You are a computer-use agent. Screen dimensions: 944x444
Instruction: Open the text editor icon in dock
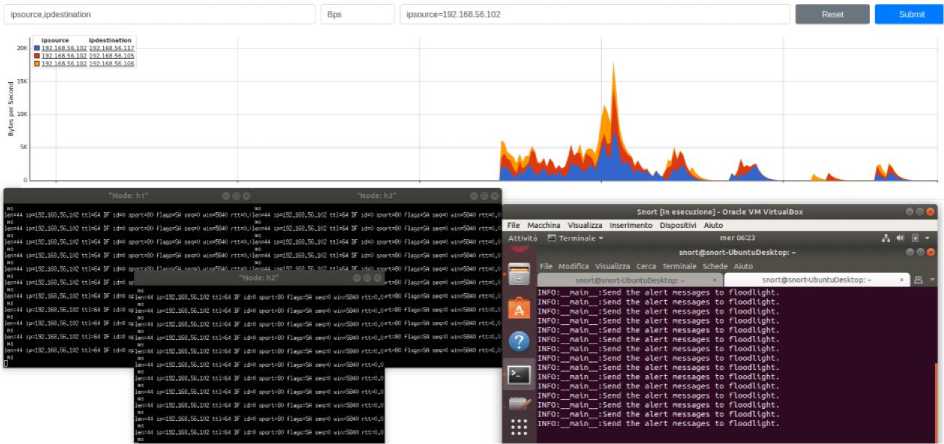(x=519, y=402)
